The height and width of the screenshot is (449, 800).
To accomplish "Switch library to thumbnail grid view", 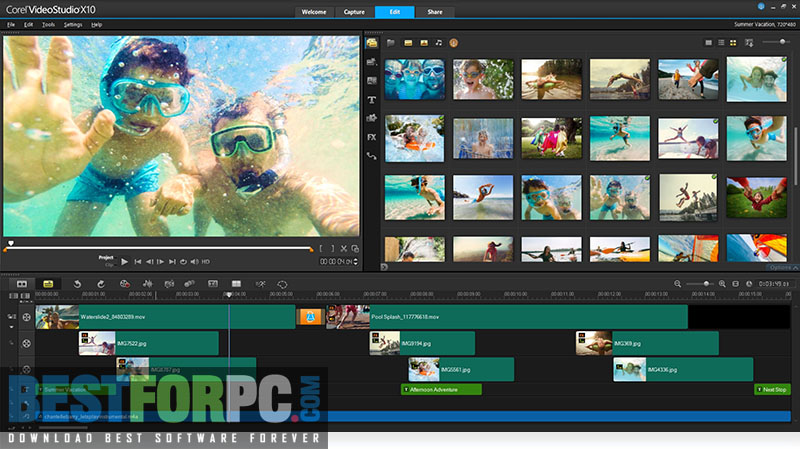I will 733,43.
